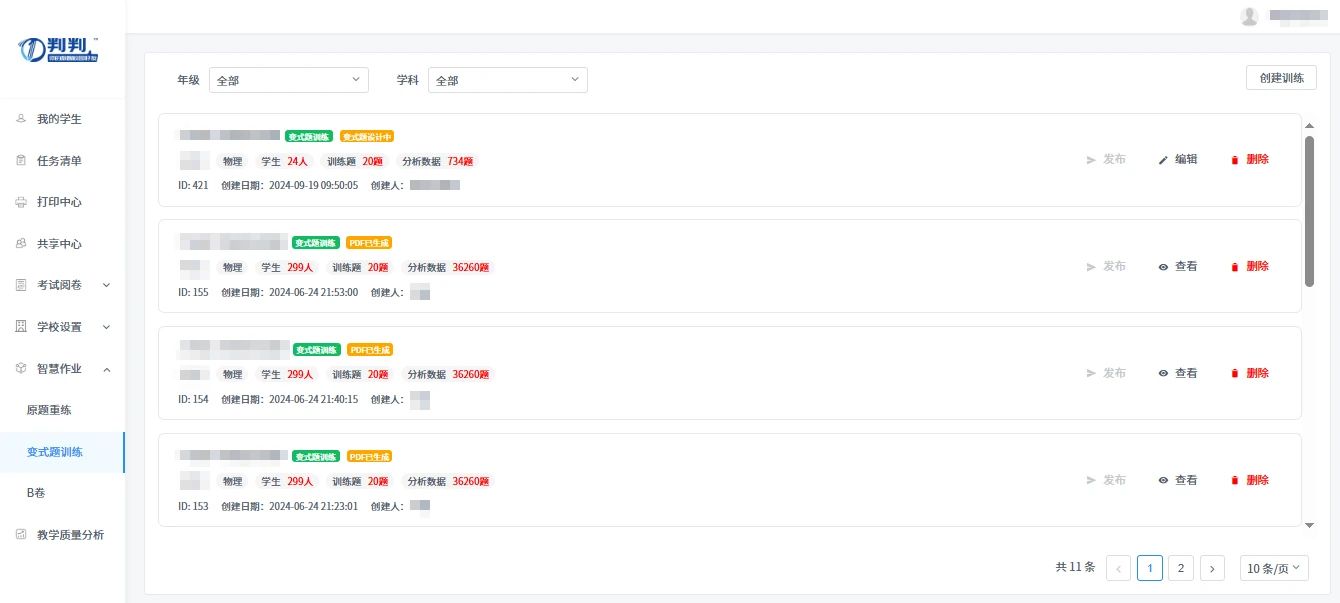This screenshot has width=1340, height=603.
Task: Open the 10条/页 page size dropdown
Action: click(1274, 568)
